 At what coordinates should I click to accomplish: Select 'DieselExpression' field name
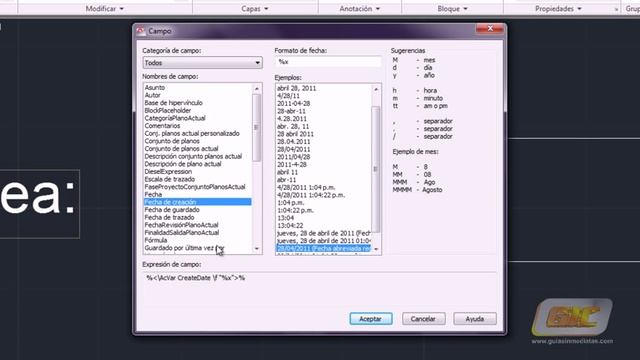(x=168, y=171)
